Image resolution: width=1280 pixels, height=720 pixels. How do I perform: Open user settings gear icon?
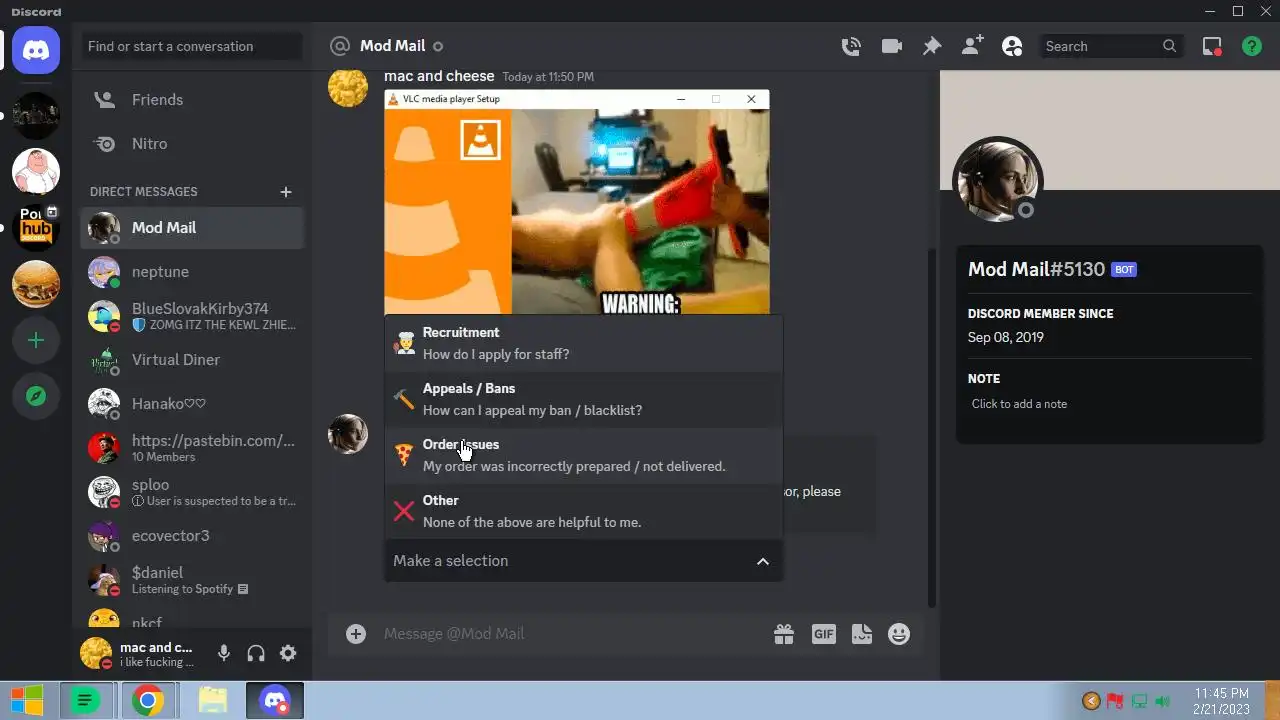(x=288, y=653)
